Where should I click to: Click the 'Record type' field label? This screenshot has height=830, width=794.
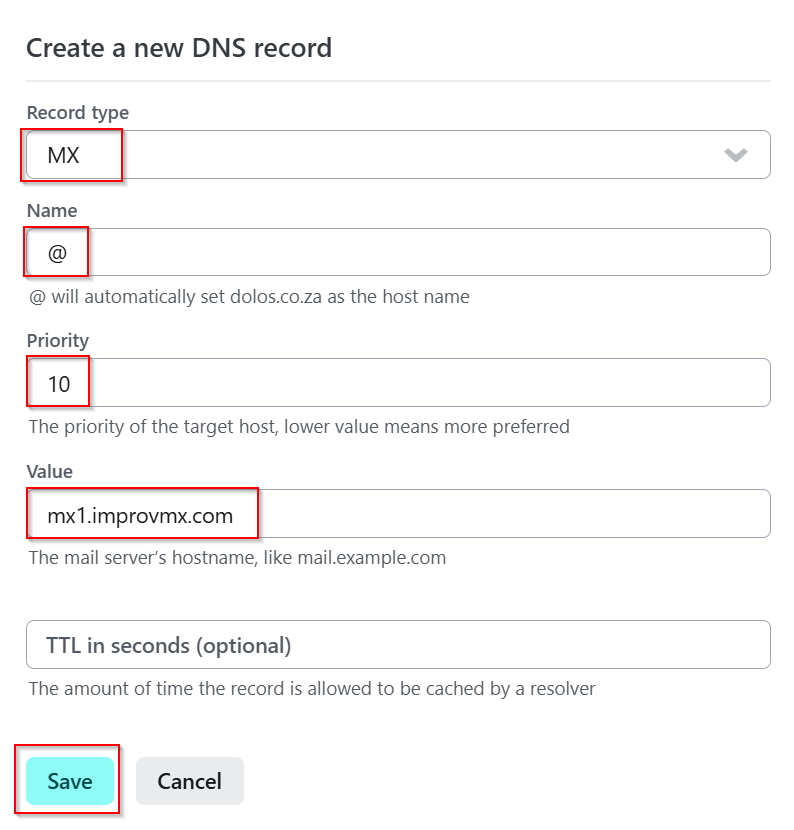coord(77,113)
